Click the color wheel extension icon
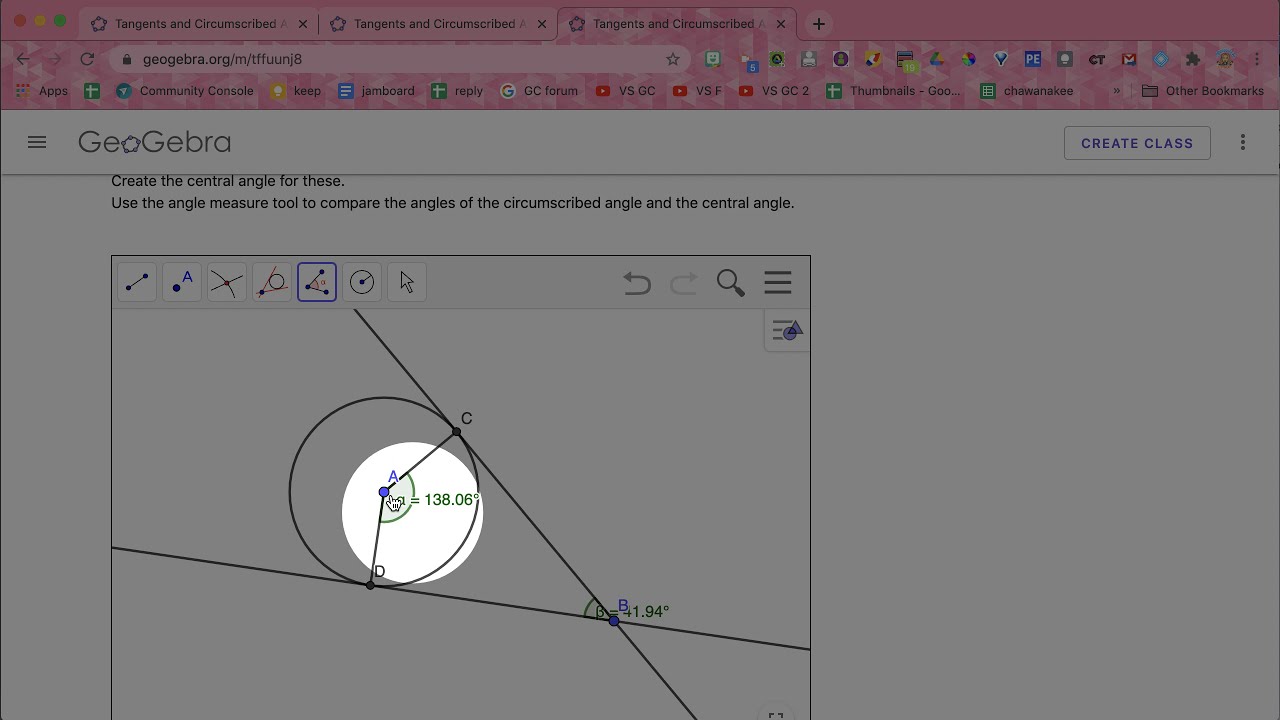This screenshot has height=720, width=1280. click(x=969, y=60)
